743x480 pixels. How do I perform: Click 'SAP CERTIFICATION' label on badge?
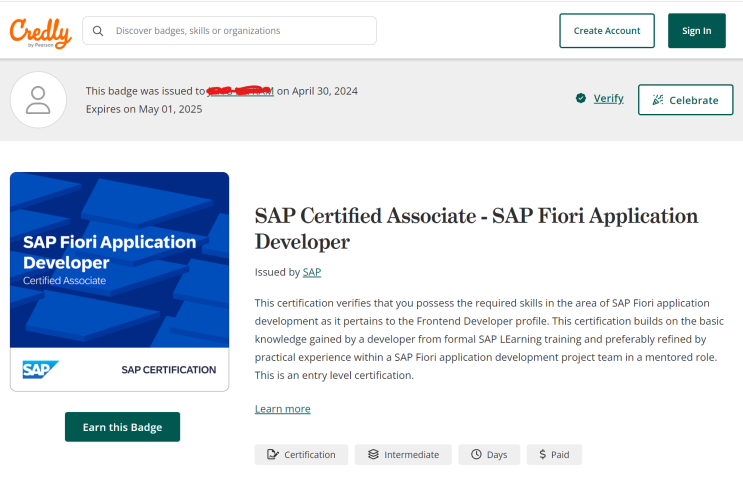(169, 370)
